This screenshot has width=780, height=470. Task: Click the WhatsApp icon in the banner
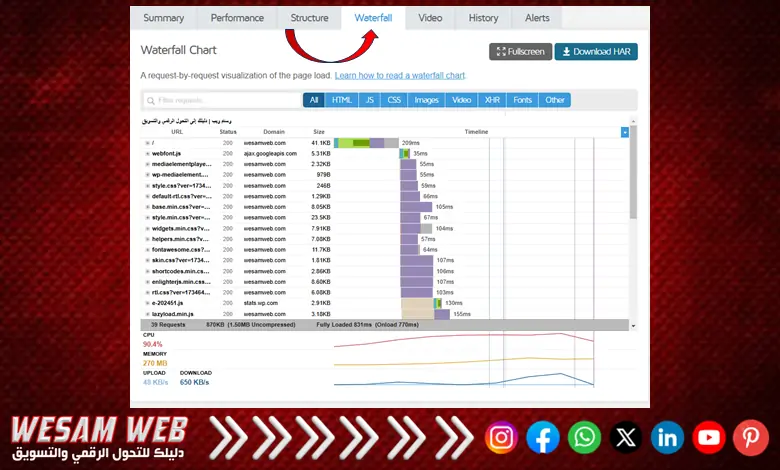click(x=585, y=437)
